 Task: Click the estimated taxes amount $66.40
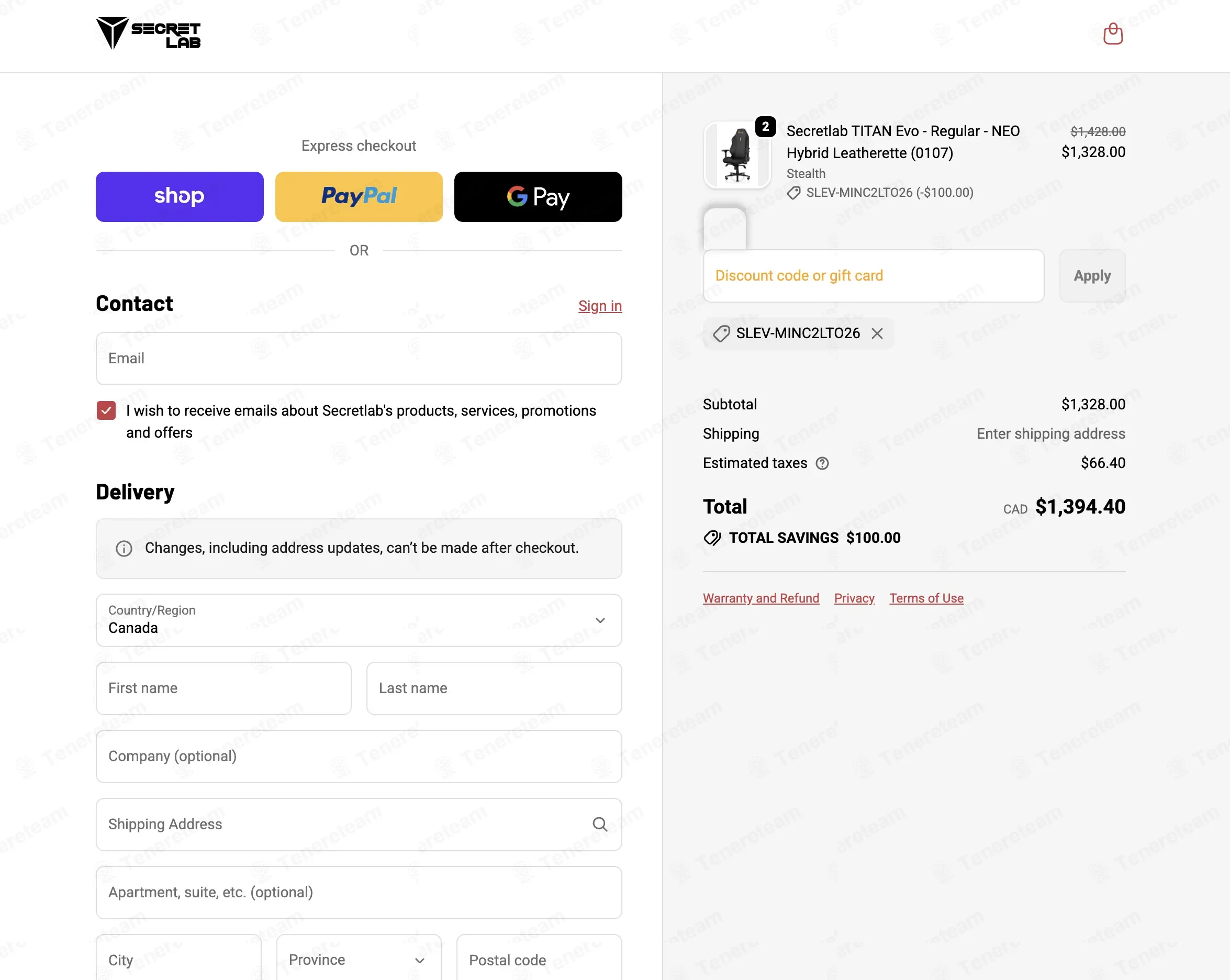(x=1103, y=463)
